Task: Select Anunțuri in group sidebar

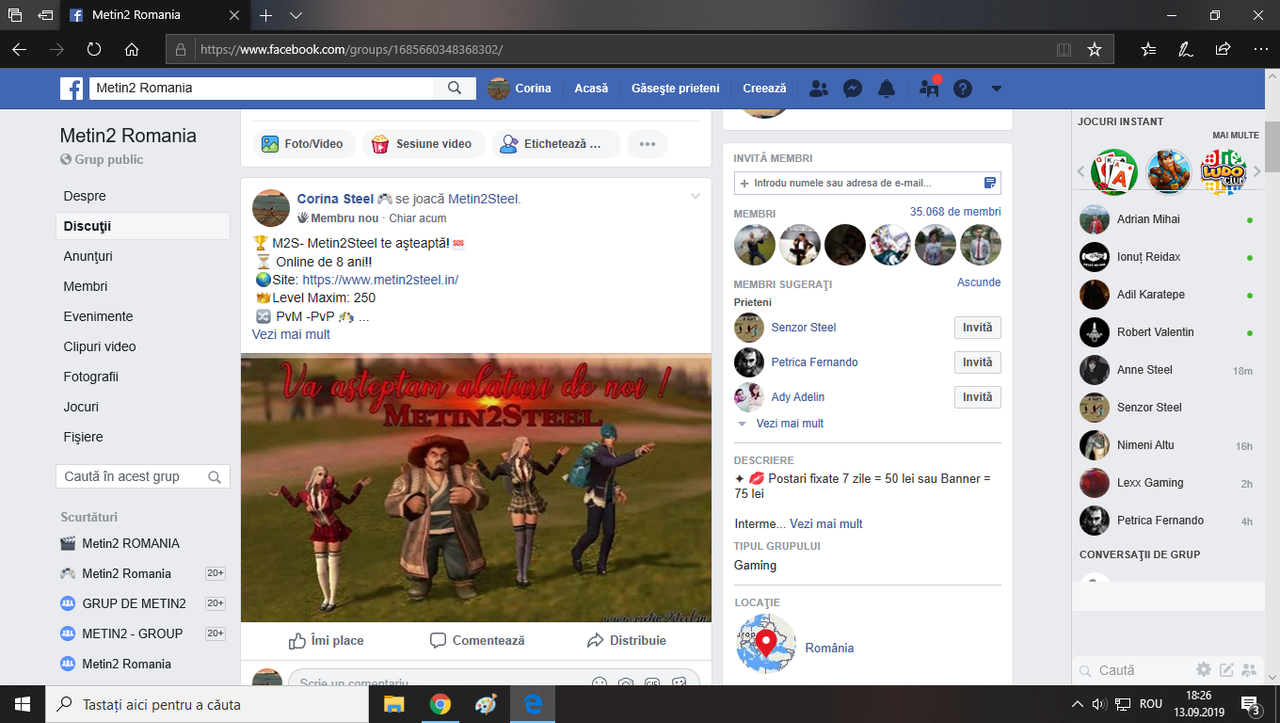Action: pyautogui.click(x=88, y=256)
